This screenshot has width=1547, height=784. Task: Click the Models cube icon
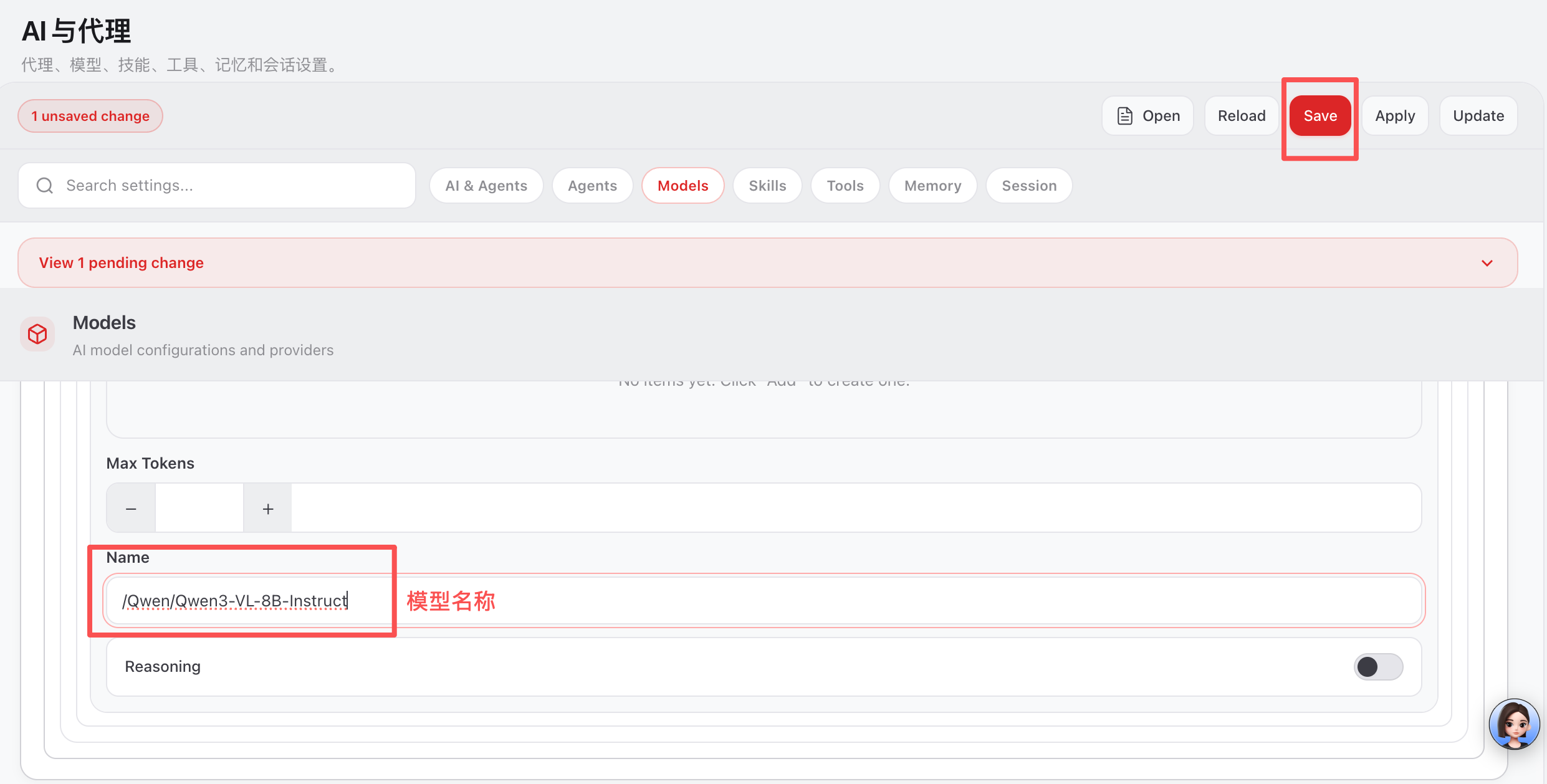point(37,334)
